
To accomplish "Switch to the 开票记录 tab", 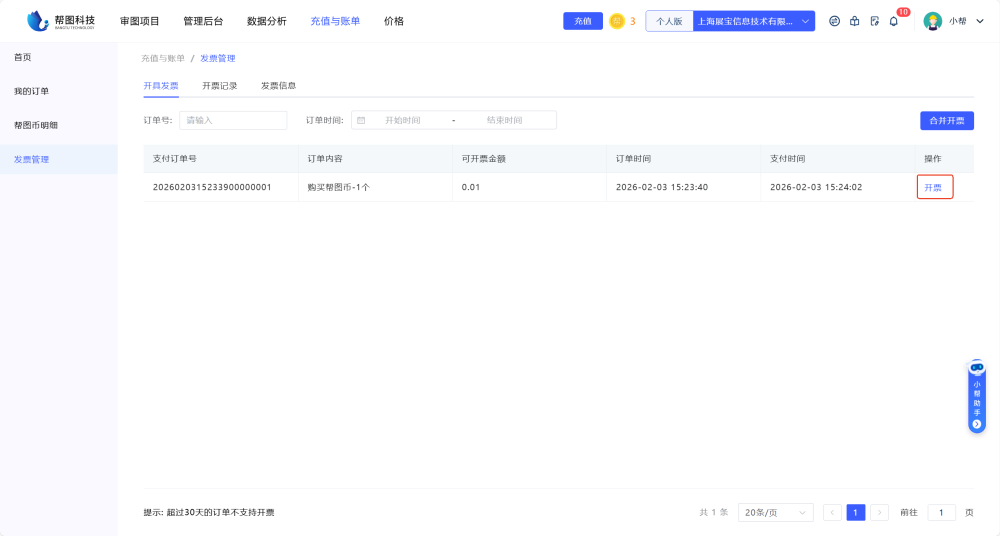I will 220,86.
